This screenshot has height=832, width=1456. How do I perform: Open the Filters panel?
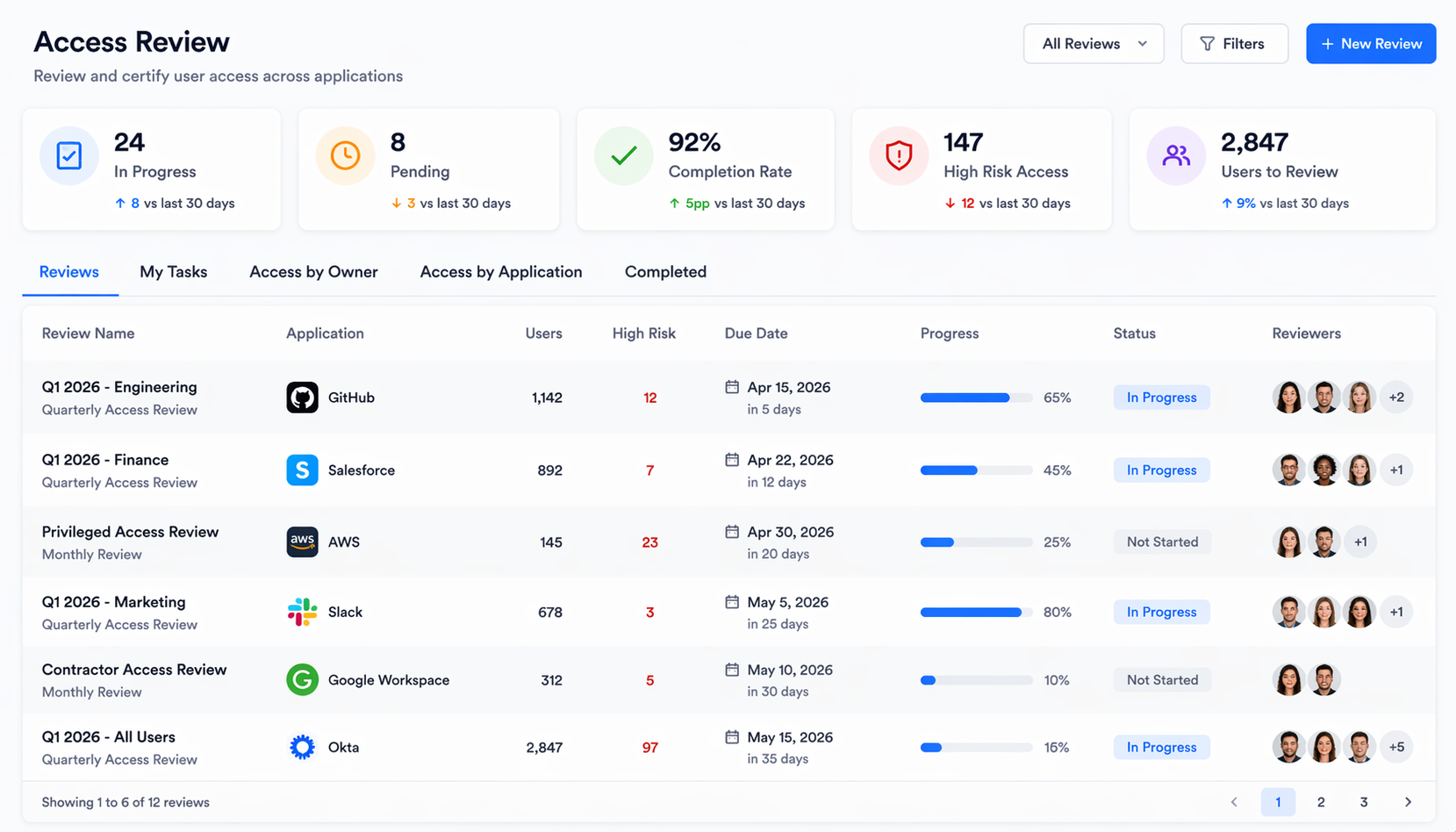(1234, 43)
